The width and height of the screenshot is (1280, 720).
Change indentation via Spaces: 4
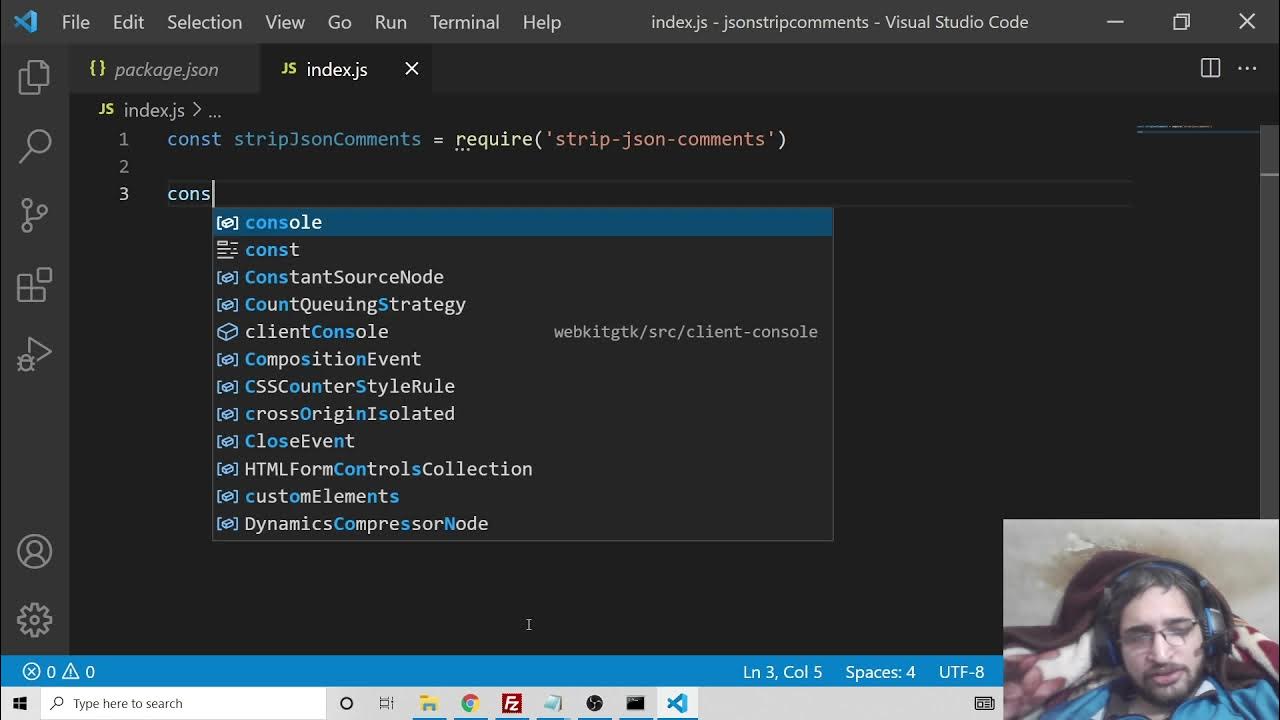coord(880,672)
